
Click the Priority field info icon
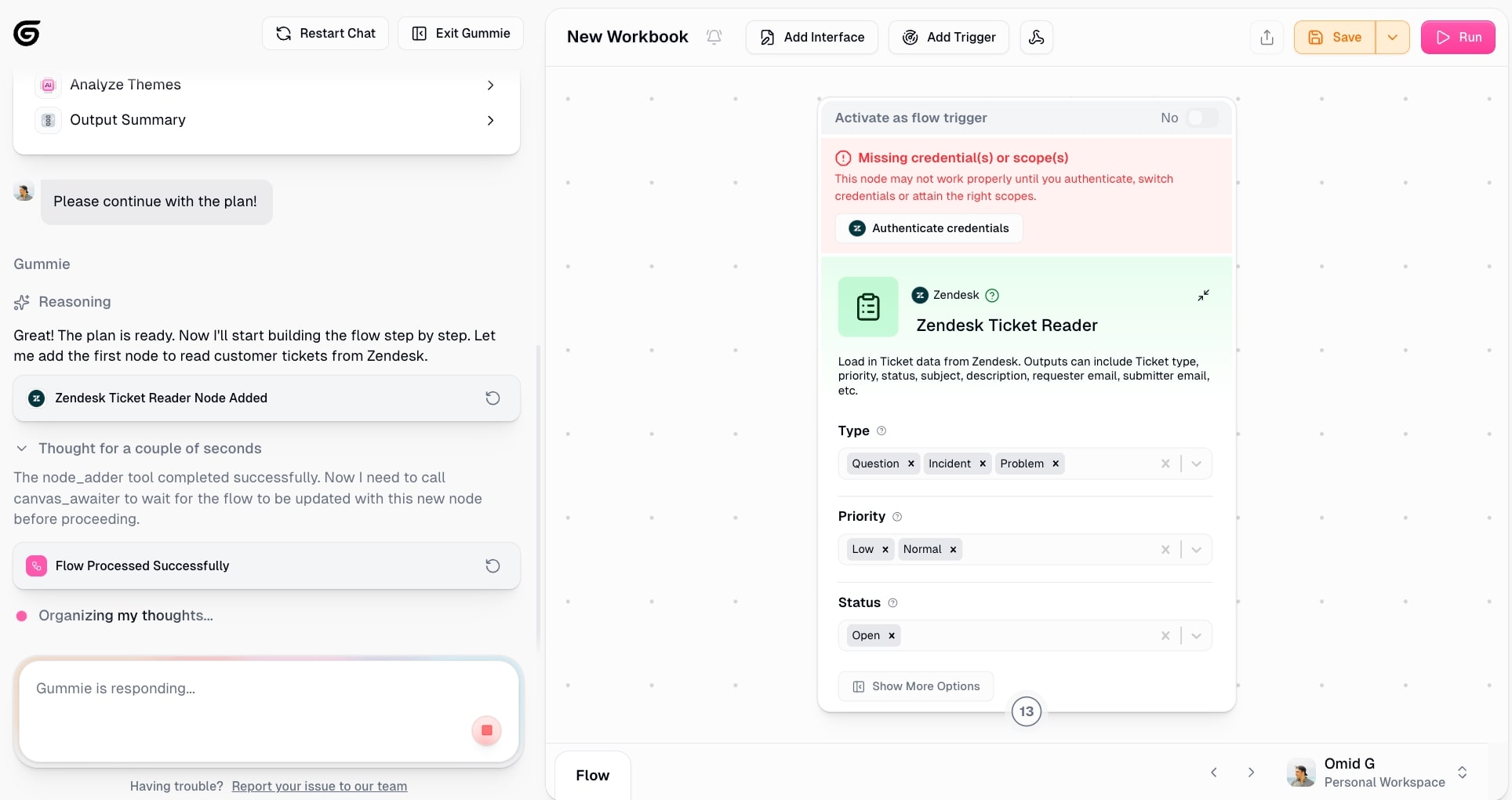[x=897, y=517]
